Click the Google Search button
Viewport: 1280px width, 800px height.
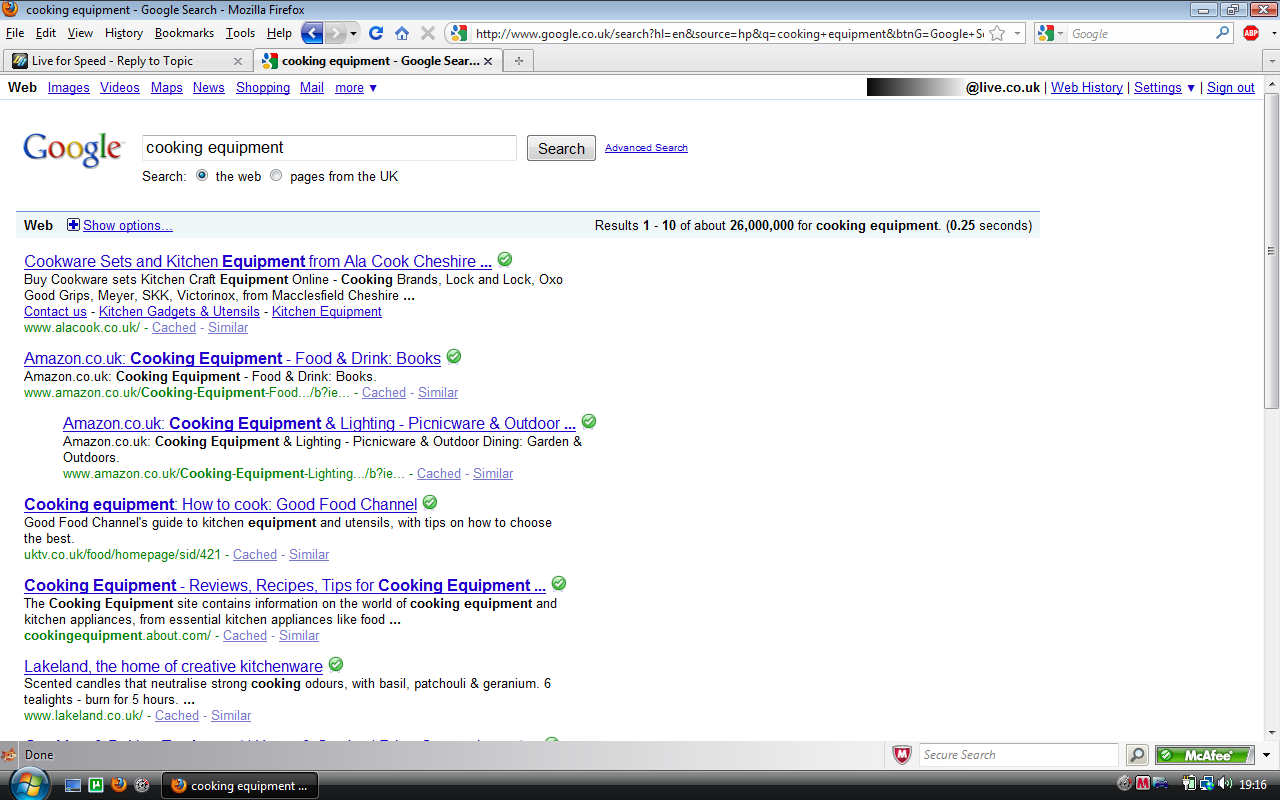coord(561,148)
